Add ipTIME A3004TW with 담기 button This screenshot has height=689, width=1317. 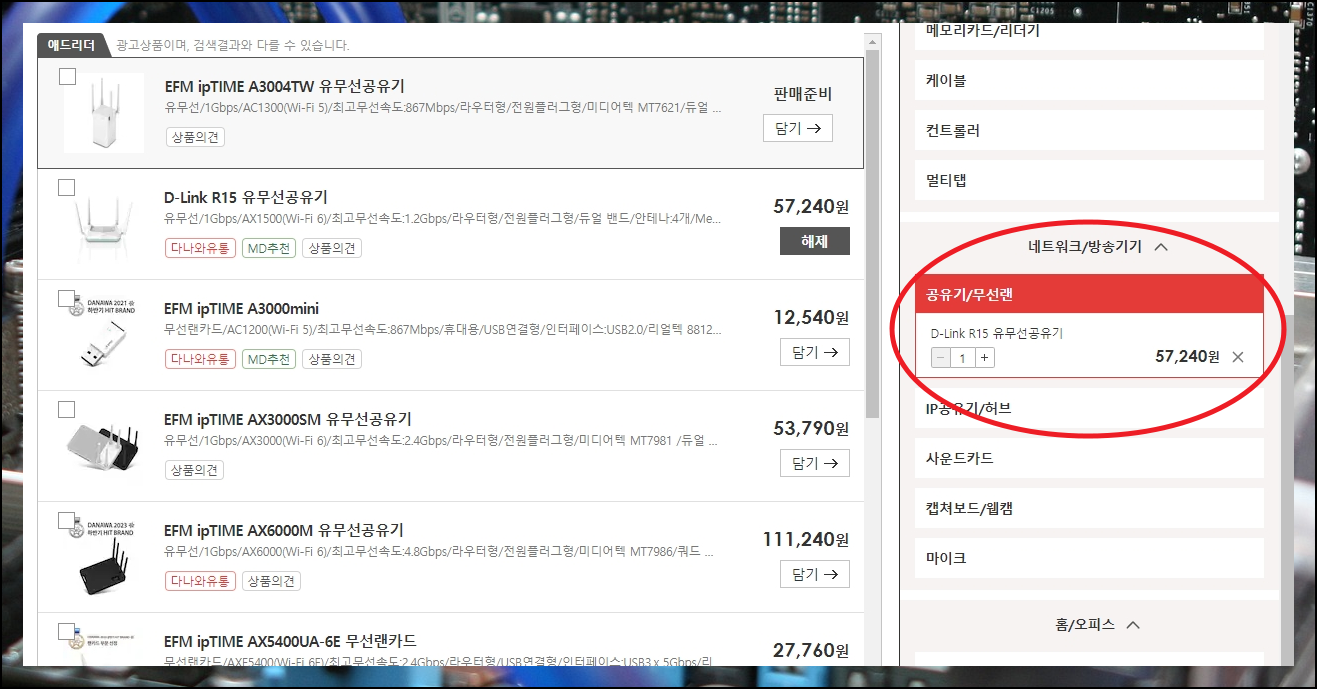[798, 128]
